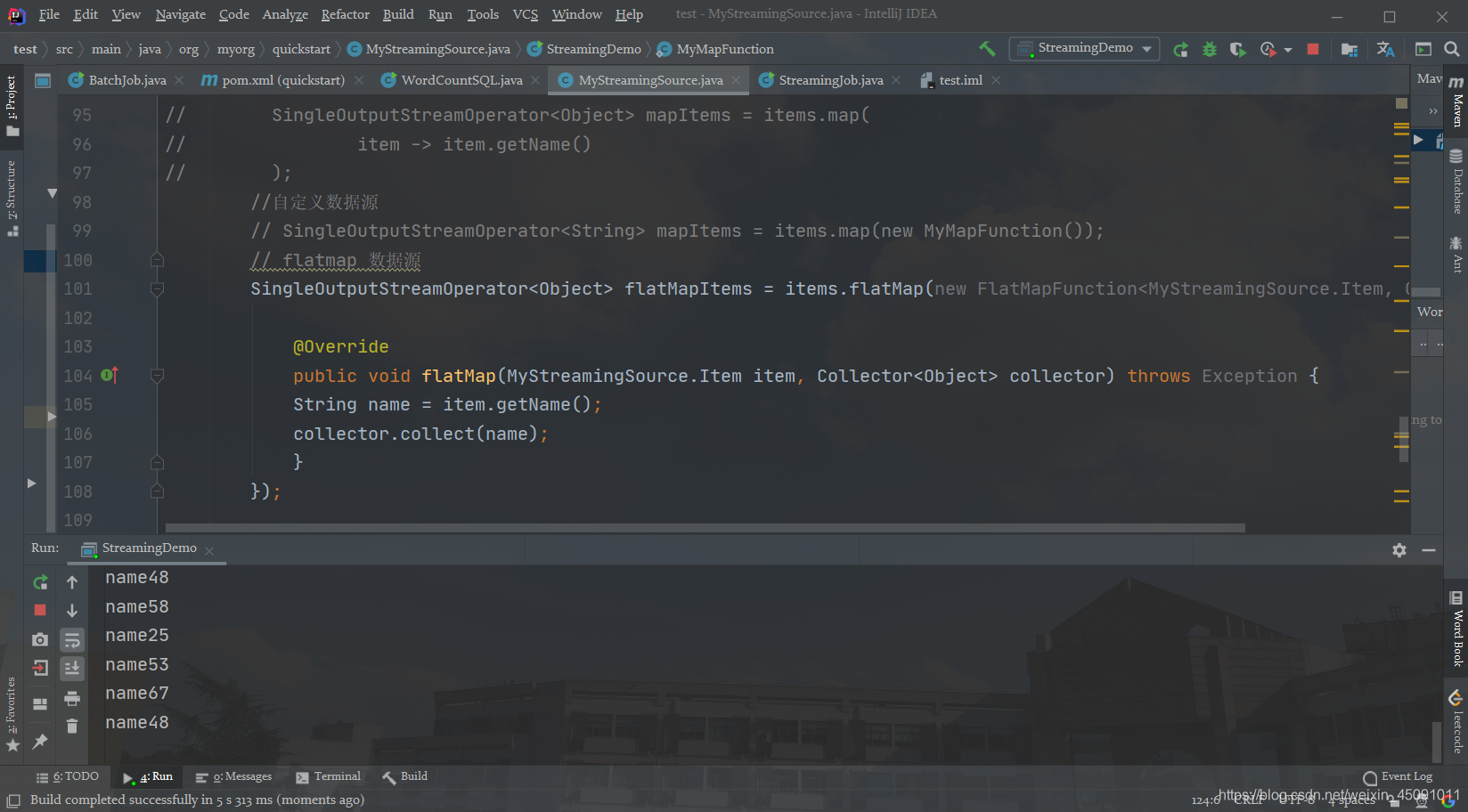This screenshot has width=1468, height=812.
Task: Open the Terminal tool window
Action: point(328,776)
